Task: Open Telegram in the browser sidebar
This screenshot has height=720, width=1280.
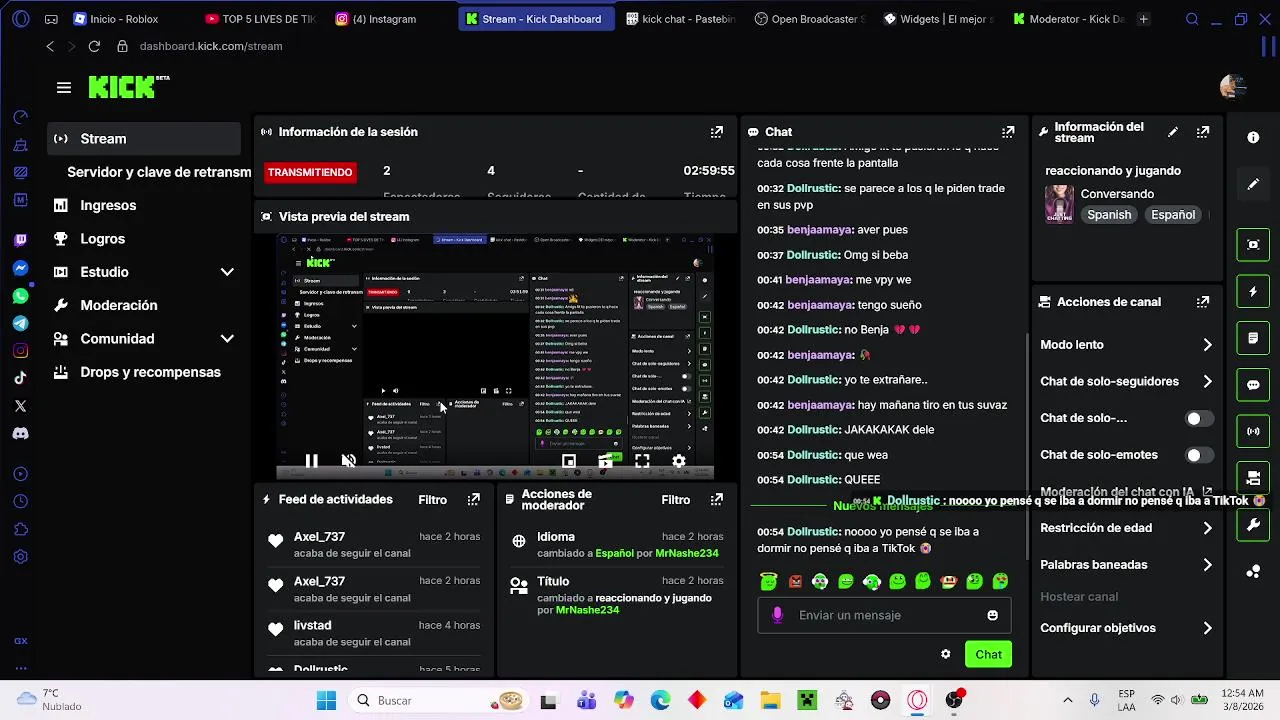Action: point(20,323)
